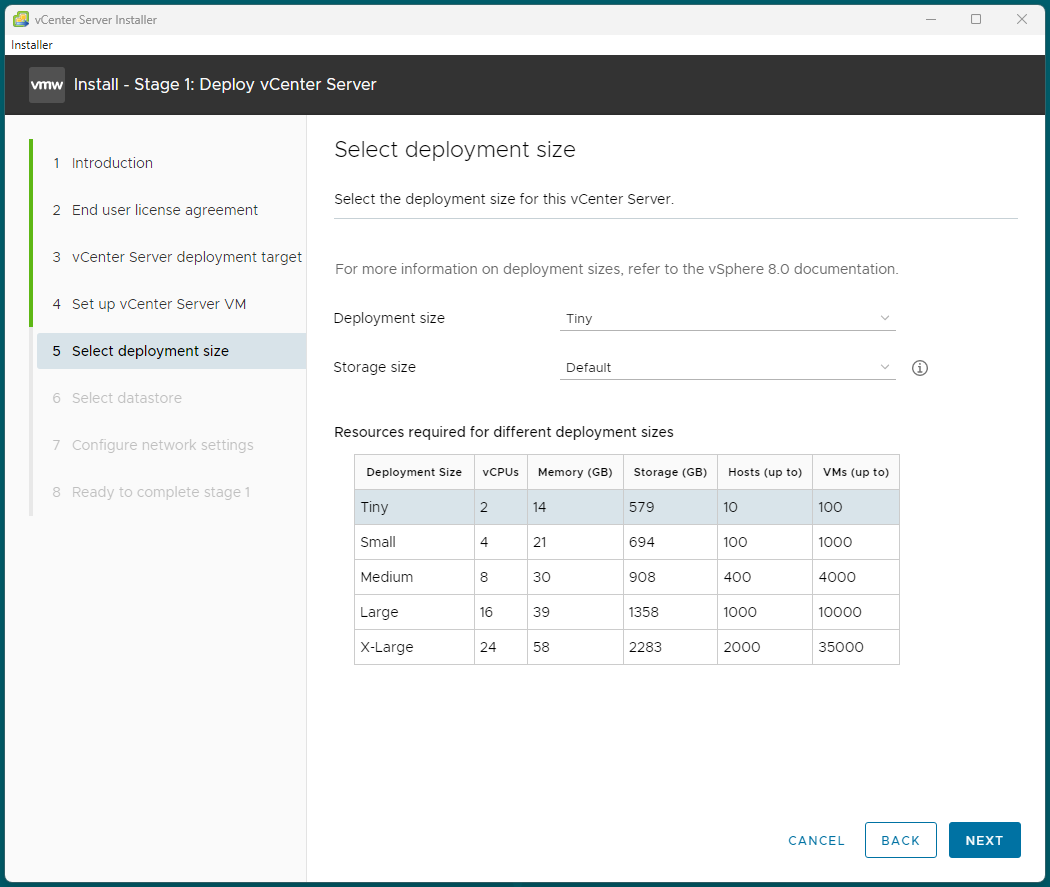
Task: Click the 30 memory value for Medium
Action: [542, 577]
